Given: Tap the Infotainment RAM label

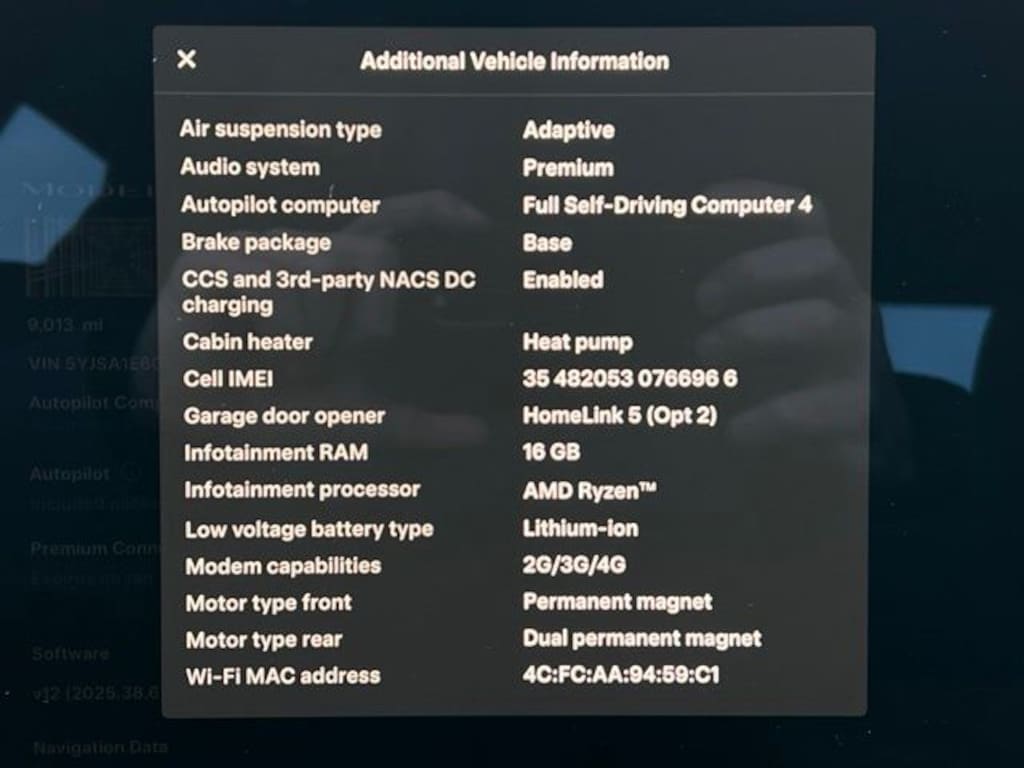Looking at the screenshot, I should pos(276,453).
